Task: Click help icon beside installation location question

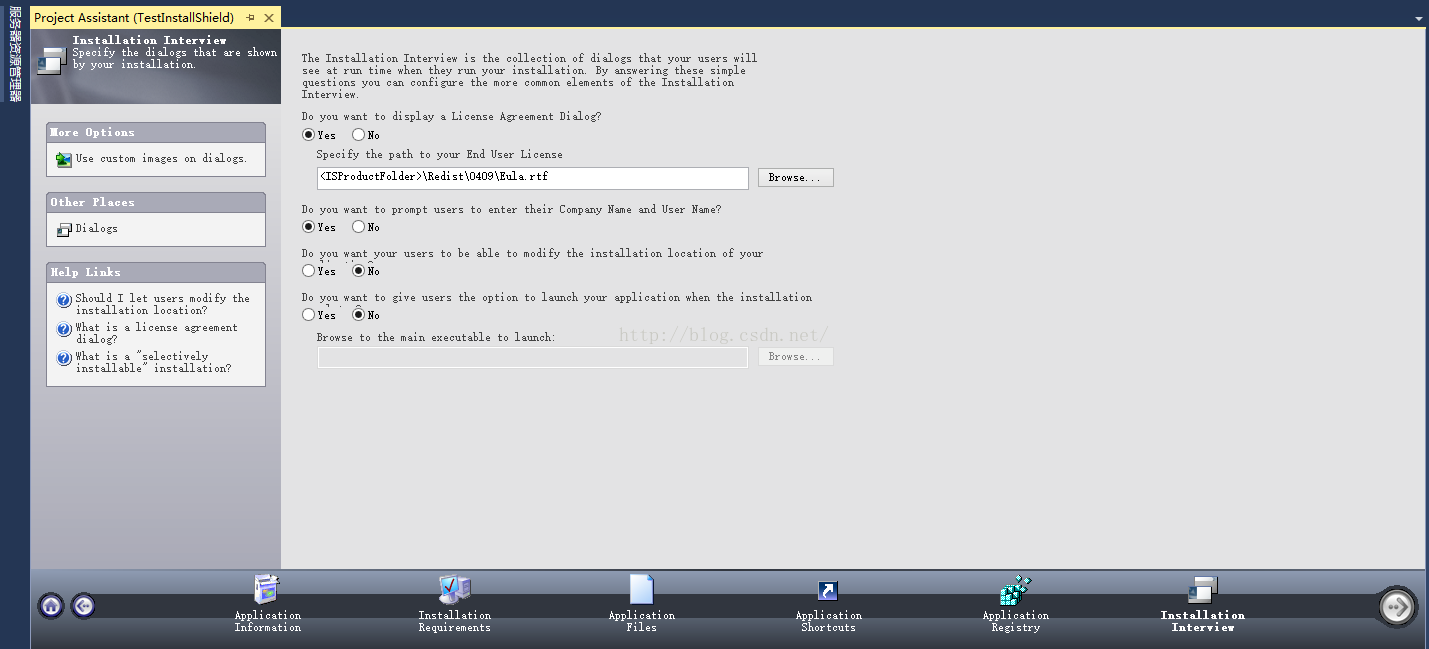Action: [x=65, y=300]
